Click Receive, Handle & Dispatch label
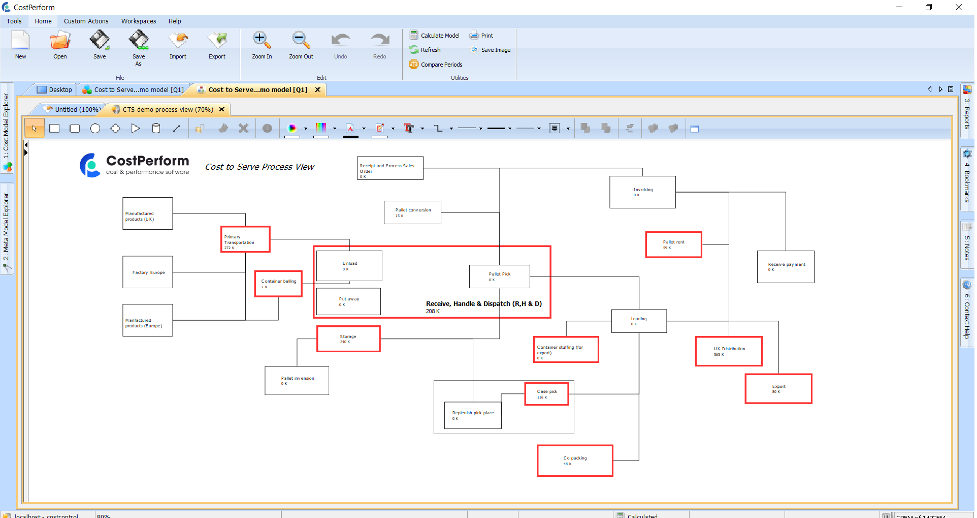The height and width of the screenshot is (518, 977). (x=484, y=304)
